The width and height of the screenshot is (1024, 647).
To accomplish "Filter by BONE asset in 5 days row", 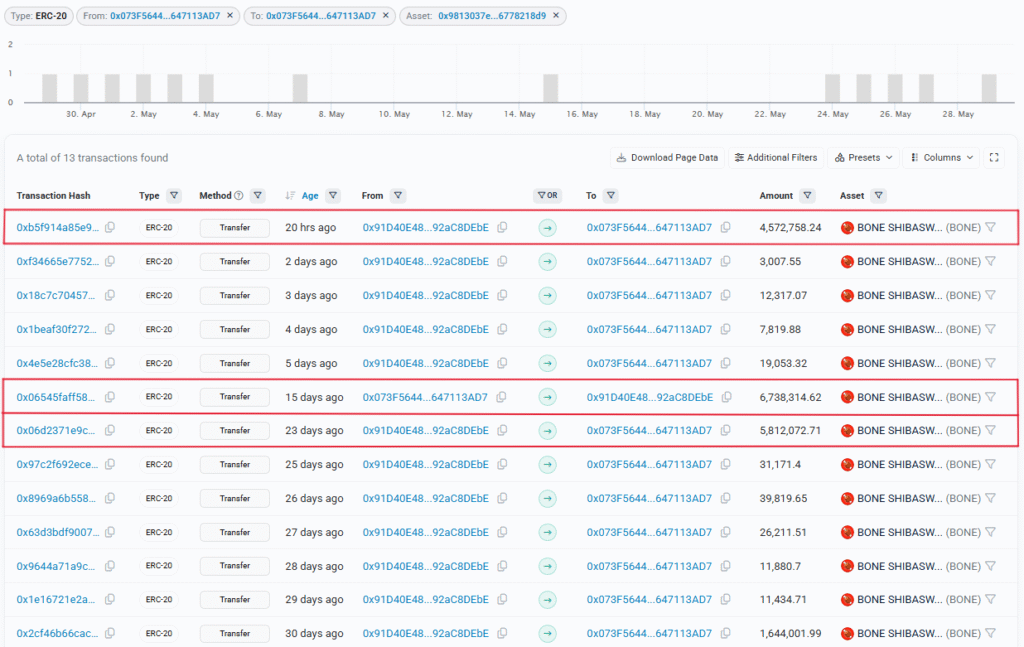I will pos(991,363).
